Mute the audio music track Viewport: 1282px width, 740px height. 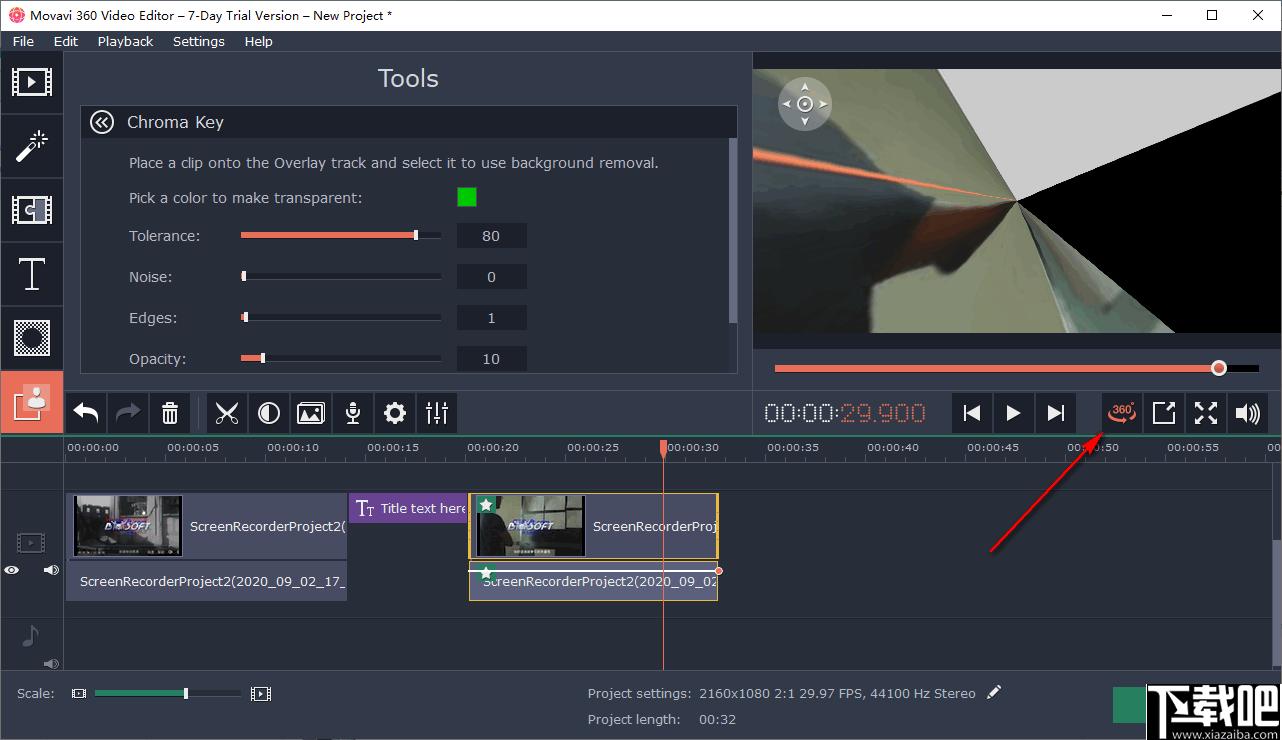[51, 663]
